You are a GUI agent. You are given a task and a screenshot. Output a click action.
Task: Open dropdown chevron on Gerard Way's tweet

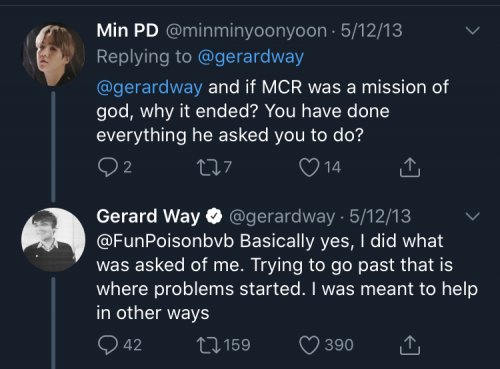tap(473, 216)
